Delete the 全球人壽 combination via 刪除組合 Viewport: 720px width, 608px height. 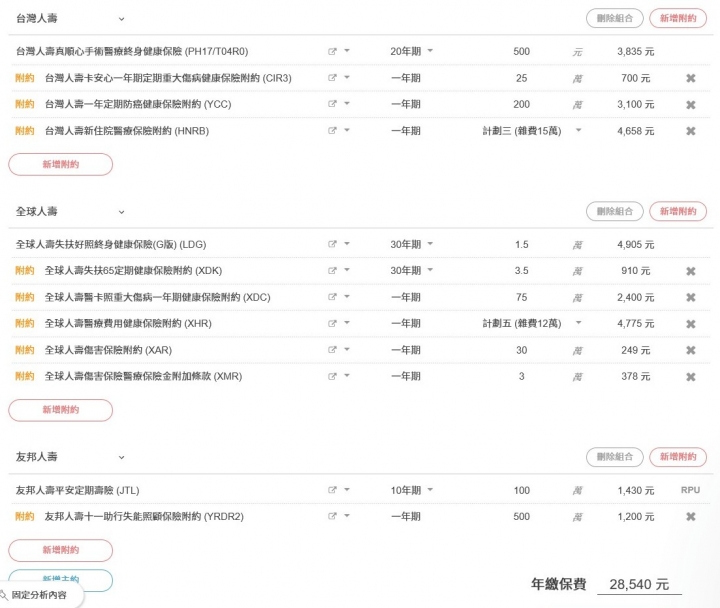click(614, 211)
